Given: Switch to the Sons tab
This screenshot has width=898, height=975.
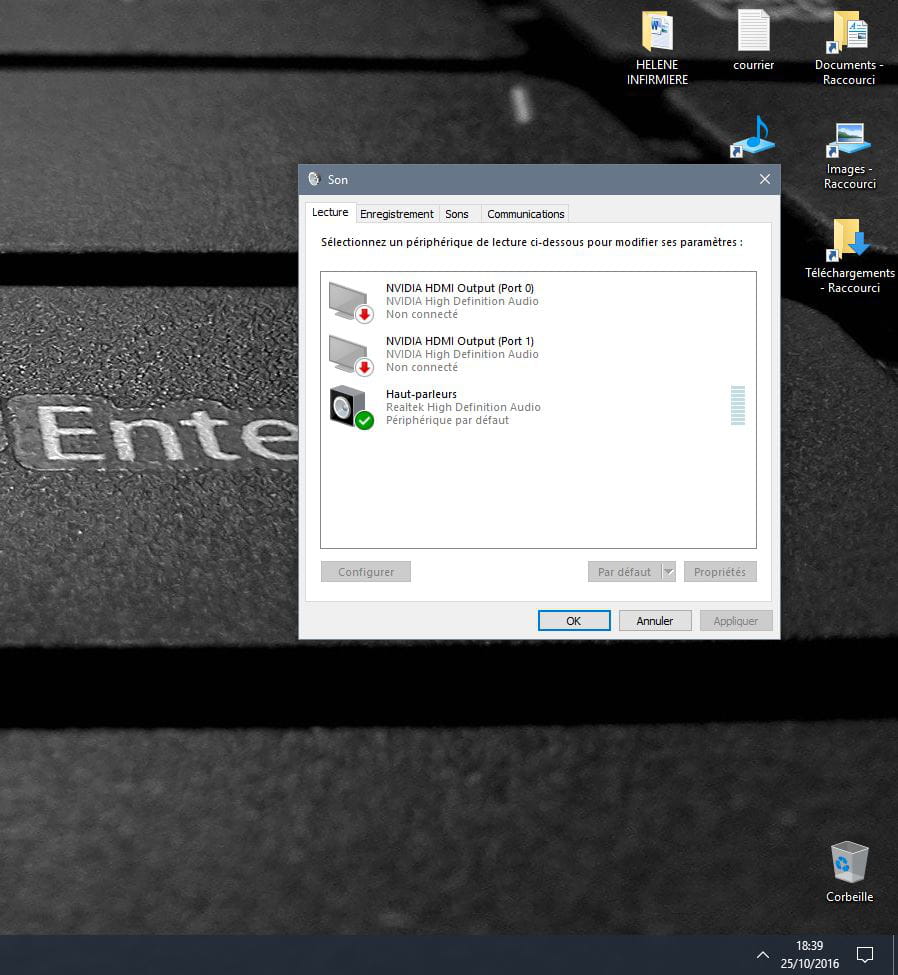Looking at the screenshot, I should coord(457,214).
